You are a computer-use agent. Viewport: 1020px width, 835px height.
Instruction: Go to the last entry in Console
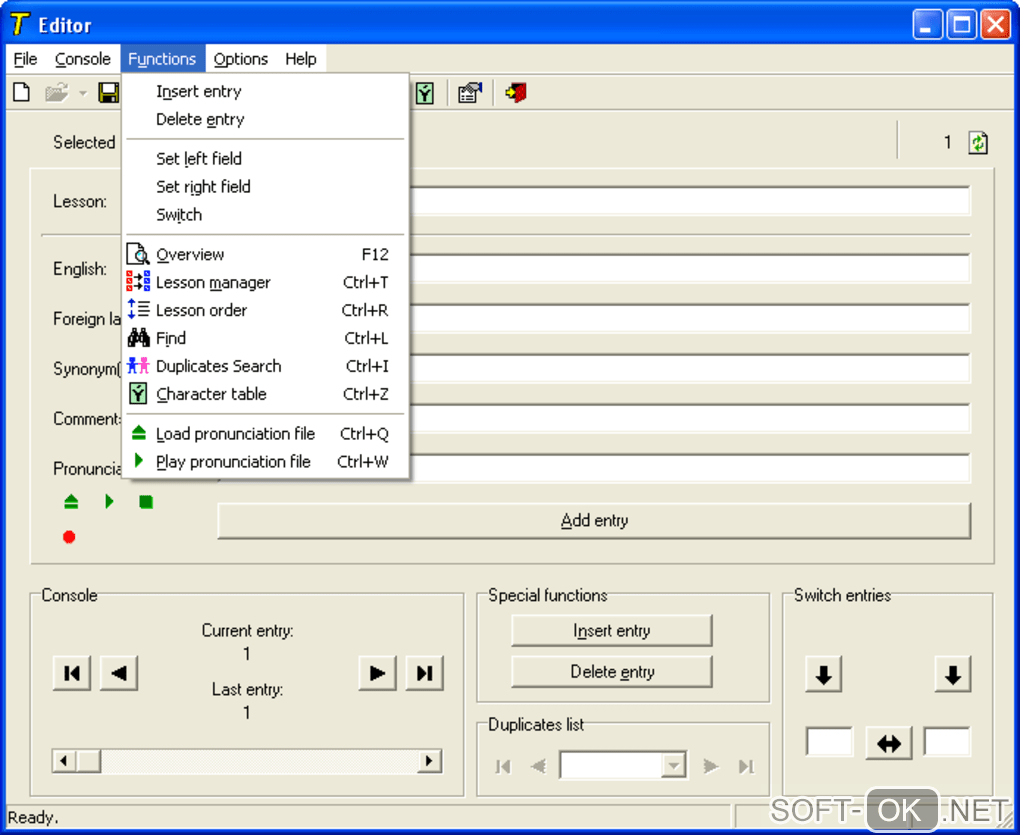pos(424,673)
